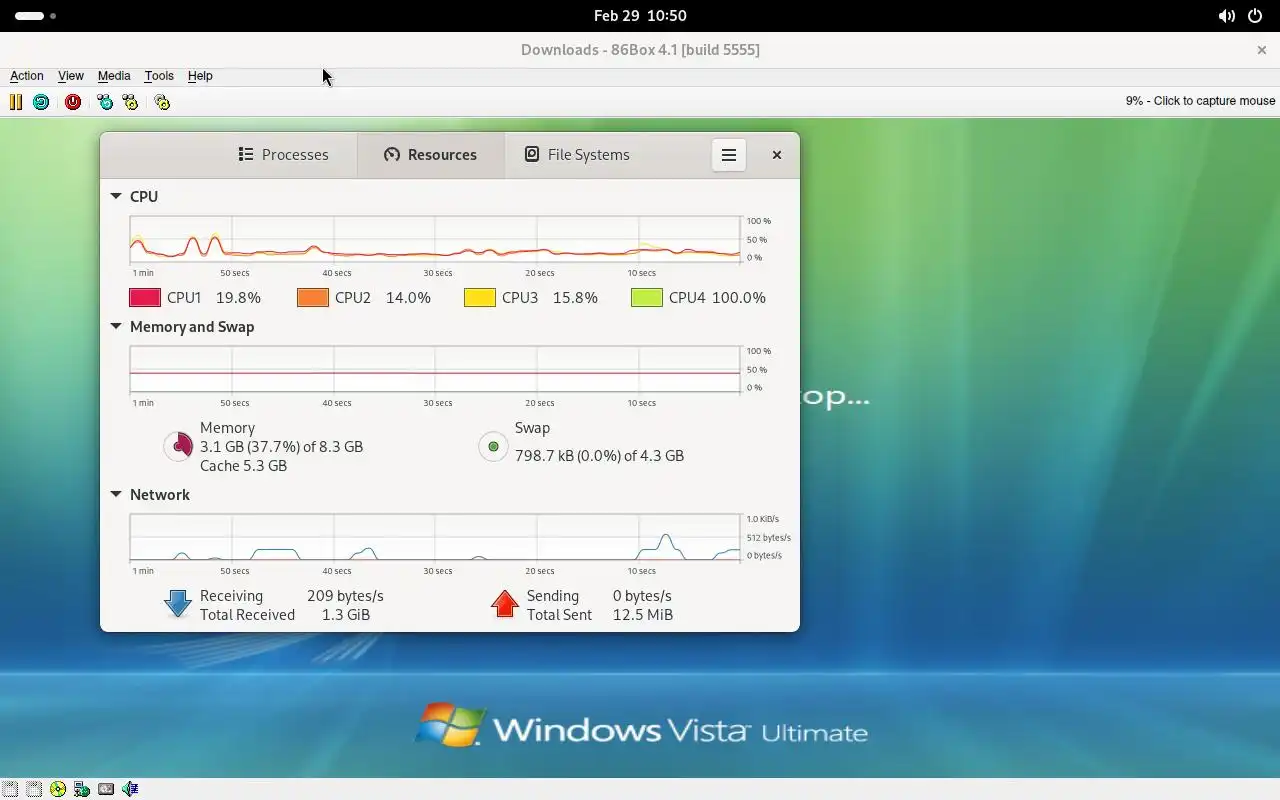Open the View menu
The width and height of the screenshot is (1280, 800).
[x=71, y=76]
